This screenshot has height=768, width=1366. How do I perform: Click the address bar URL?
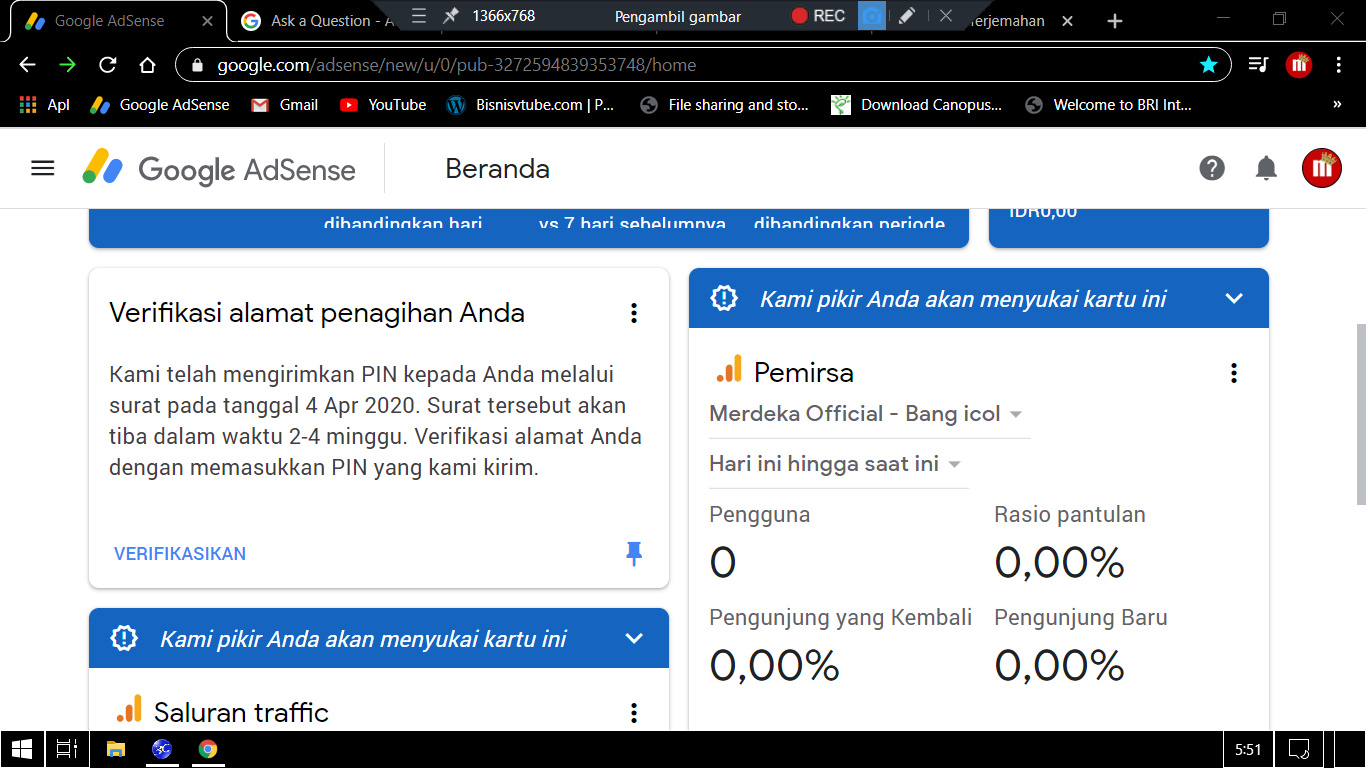(457, 65)
